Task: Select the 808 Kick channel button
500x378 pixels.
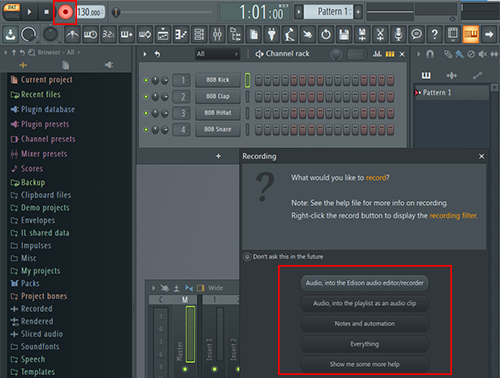Action: coord(218,80)
